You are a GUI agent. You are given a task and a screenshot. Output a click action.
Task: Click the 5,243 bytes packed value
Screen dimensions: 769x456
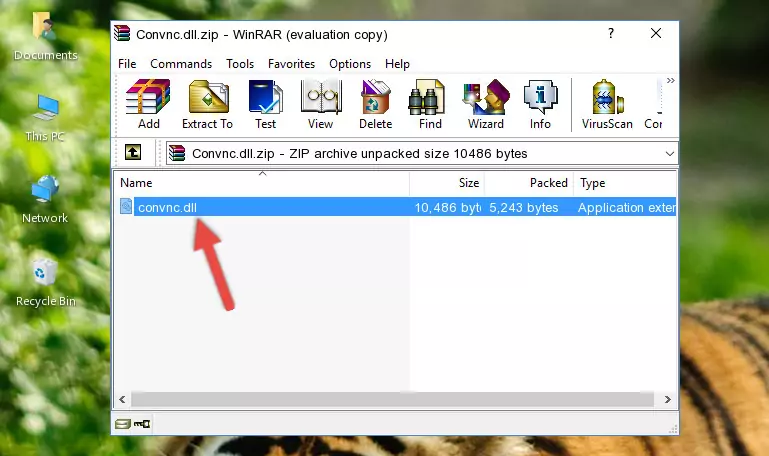(523, 207)
